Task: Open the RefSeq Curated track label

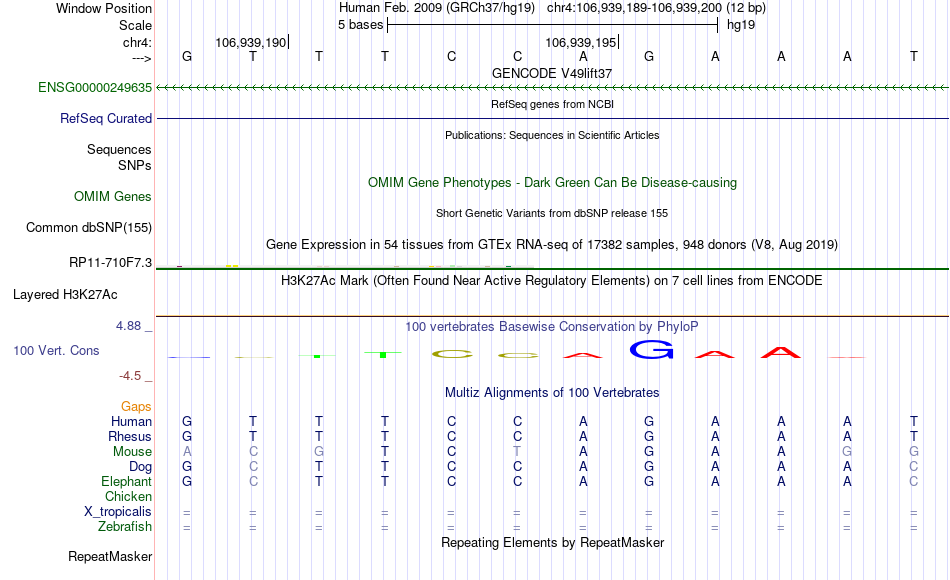Action: point(105,118)
